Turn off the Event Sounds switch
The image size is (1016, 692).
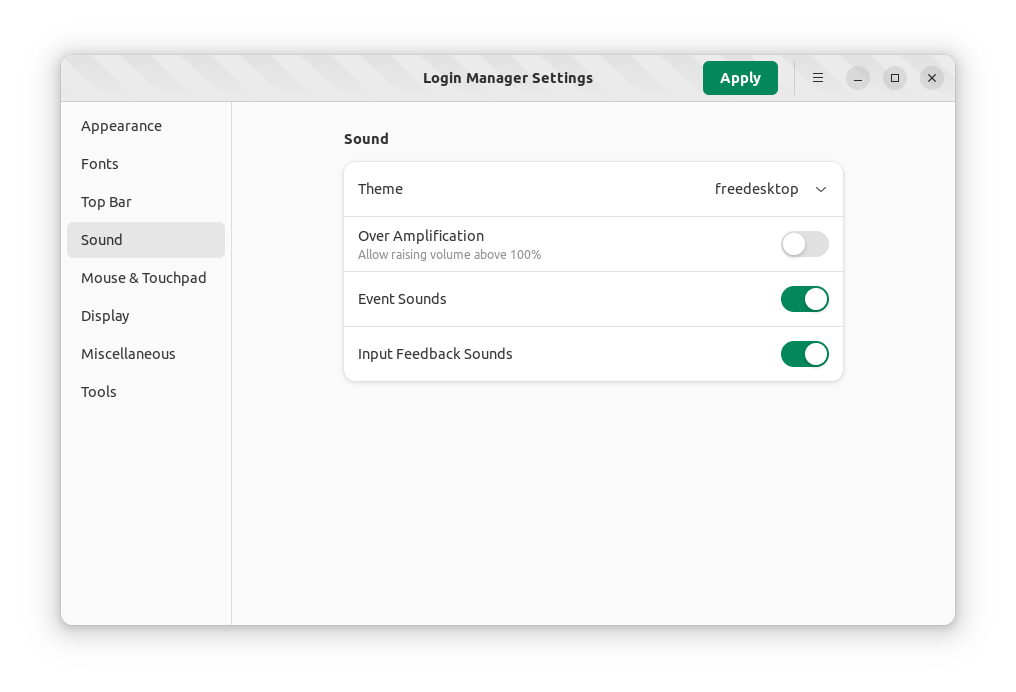pos(804,299)
